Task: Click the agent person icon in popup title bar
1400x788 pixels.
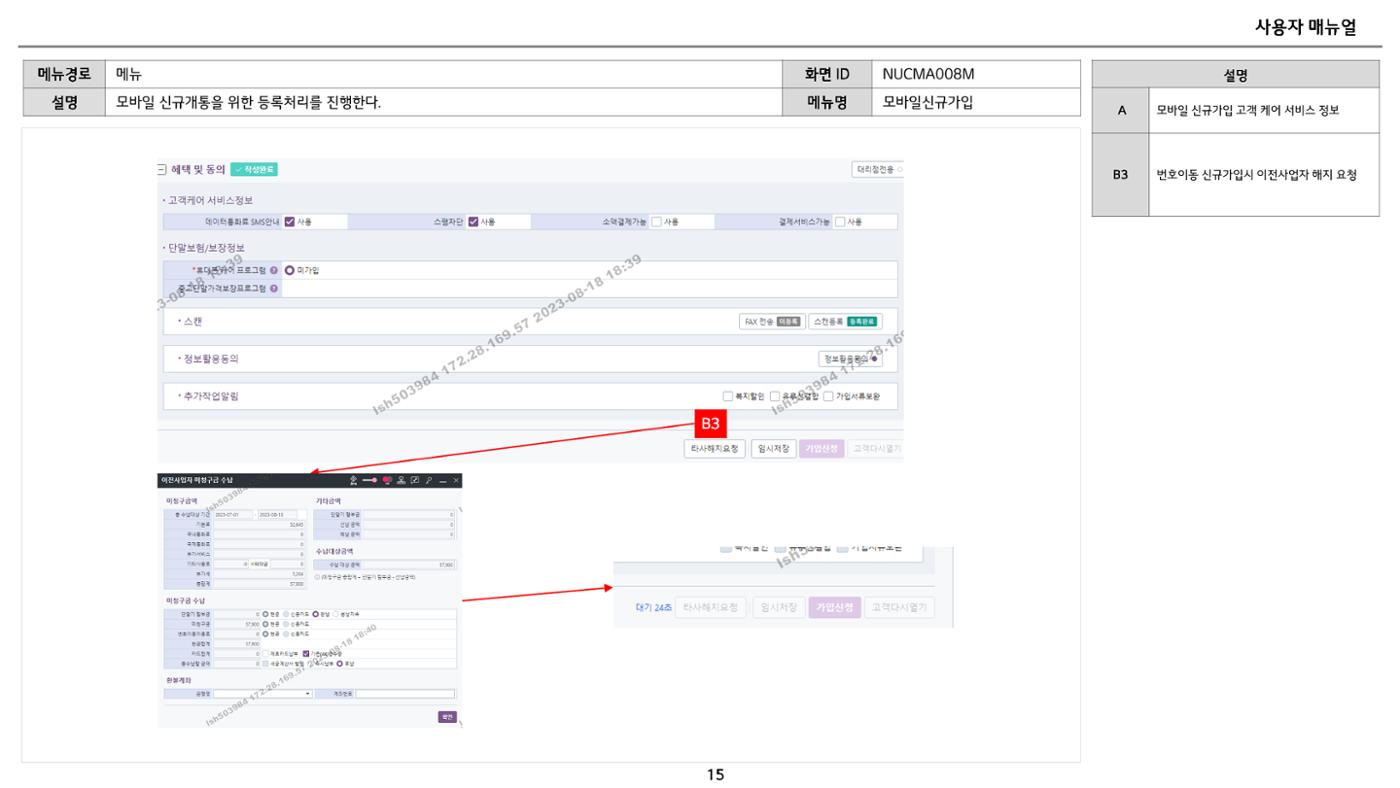Action: [x=353, y=481]
